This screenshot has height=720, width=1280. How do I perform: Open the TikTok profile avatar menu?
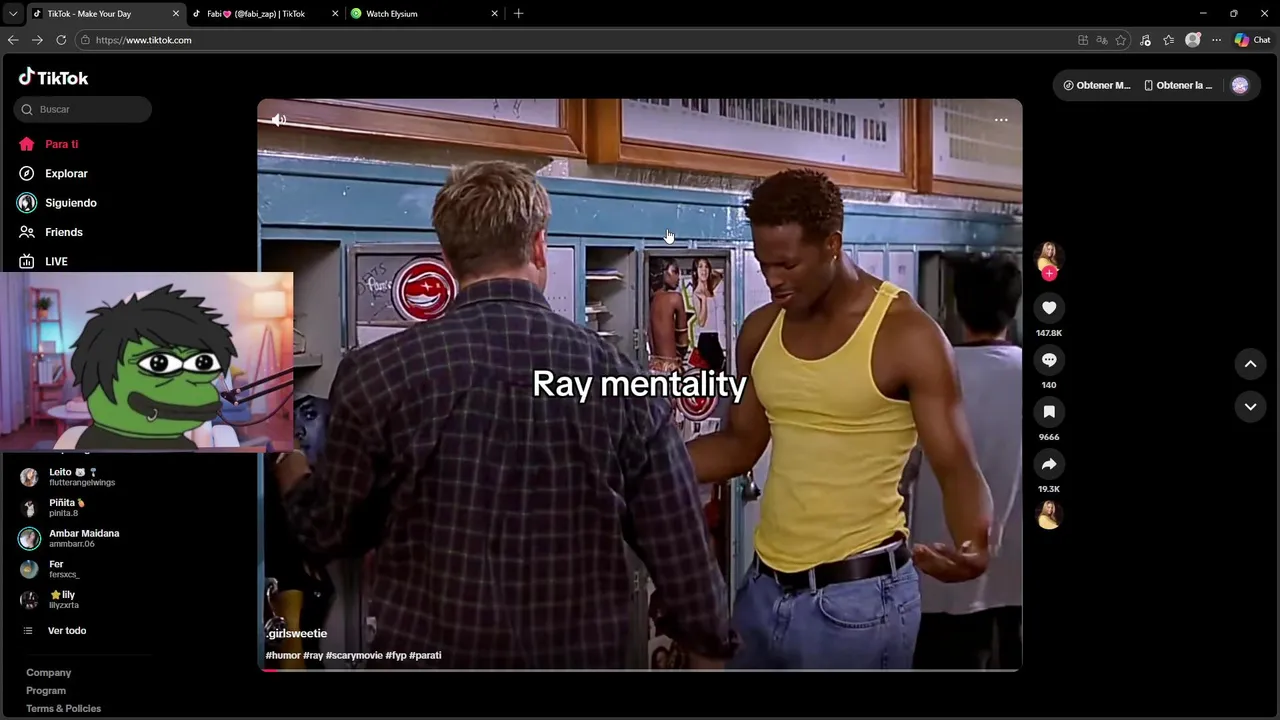coord(1240,85)
